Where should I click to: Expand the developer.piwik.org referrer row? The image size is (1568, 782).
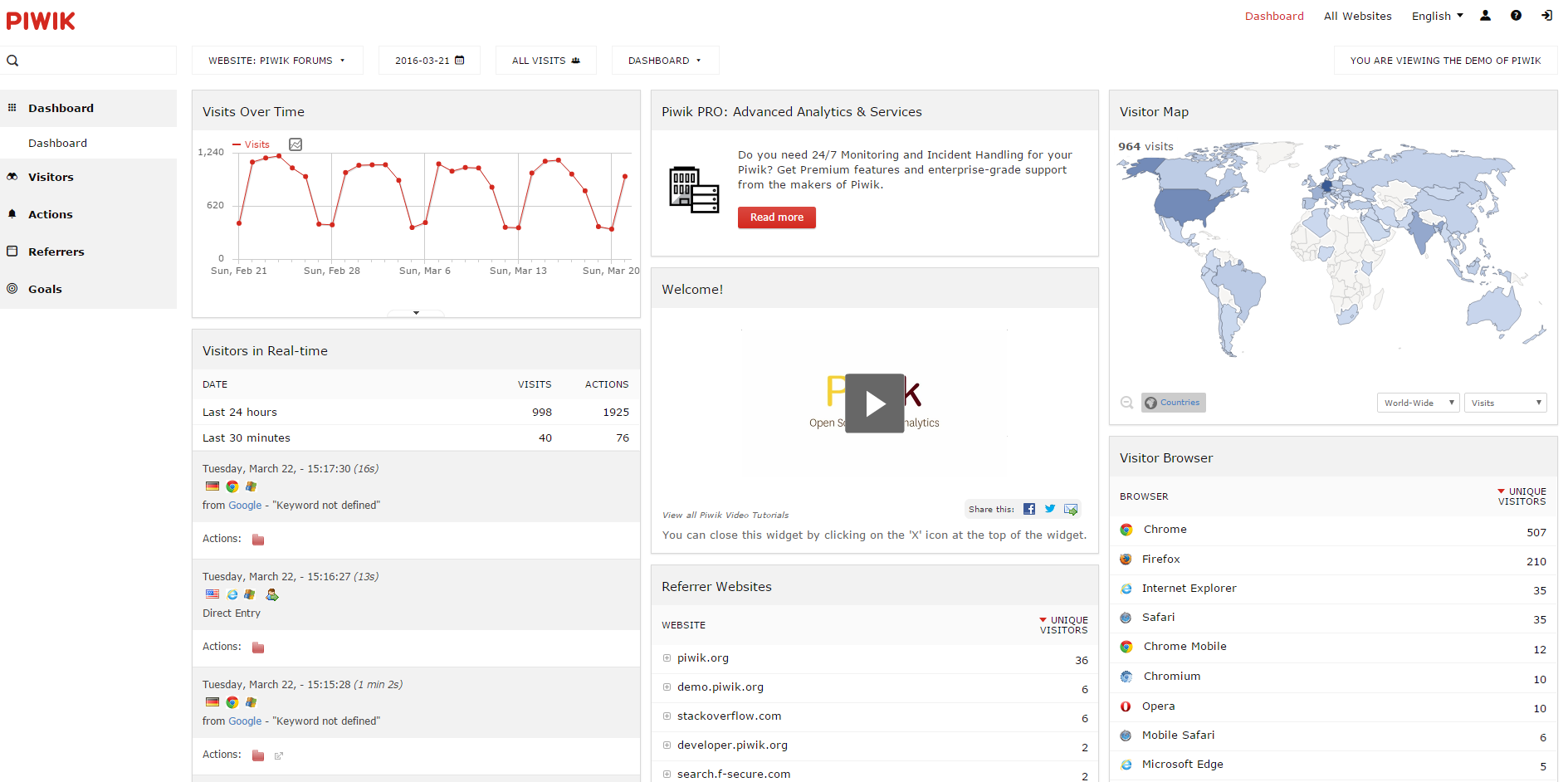(x=667, y=745)
